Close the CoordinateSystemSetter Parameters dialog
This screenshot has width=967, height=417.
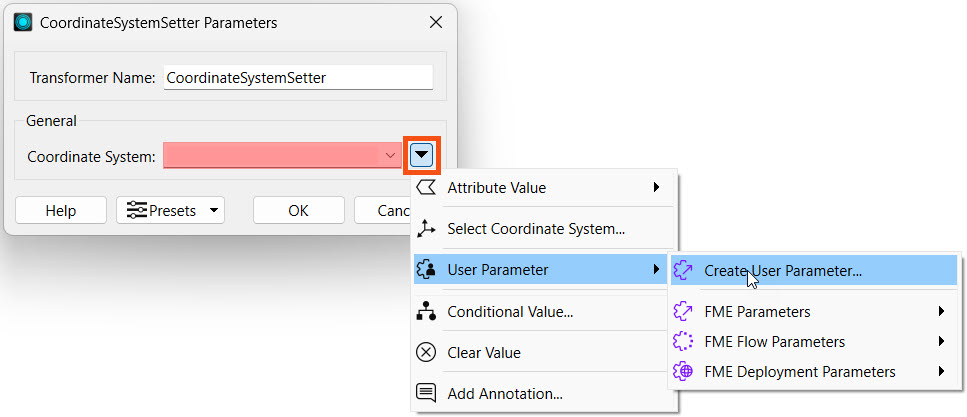pyautogui.click(x=435, y=22)
